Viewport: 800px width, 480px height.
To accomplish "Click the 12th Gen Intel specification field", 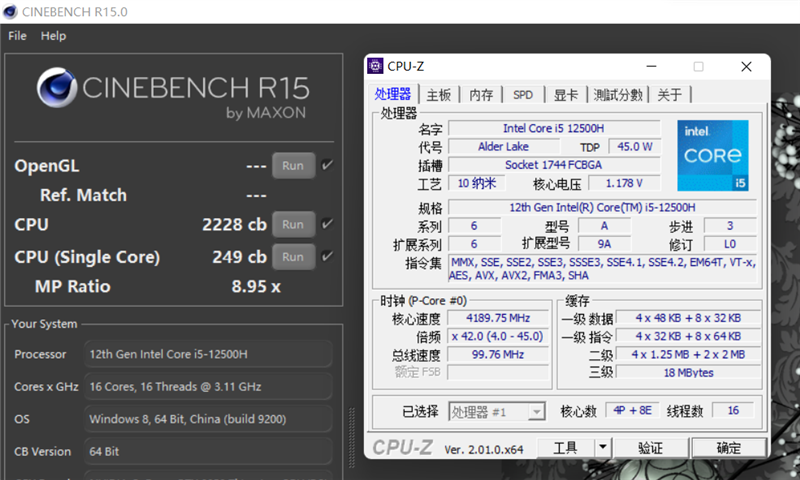I will pos(603,207).
